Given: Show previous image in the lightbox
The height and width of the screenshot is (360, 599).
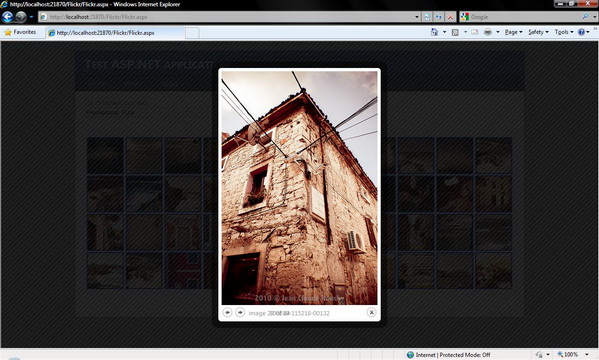Looking at the screenshot, I should tap(227, 312).
